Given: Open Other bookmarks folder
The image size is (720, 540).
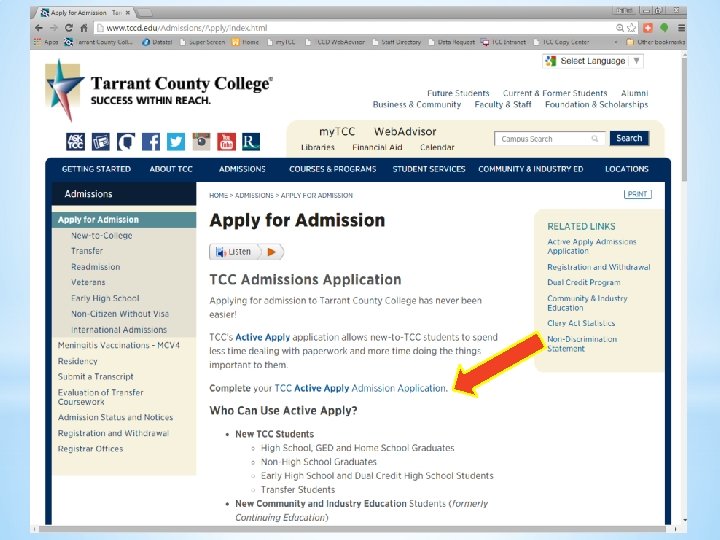Looking at the screenshot, I should pyautogui.click(x=656, y=42).
